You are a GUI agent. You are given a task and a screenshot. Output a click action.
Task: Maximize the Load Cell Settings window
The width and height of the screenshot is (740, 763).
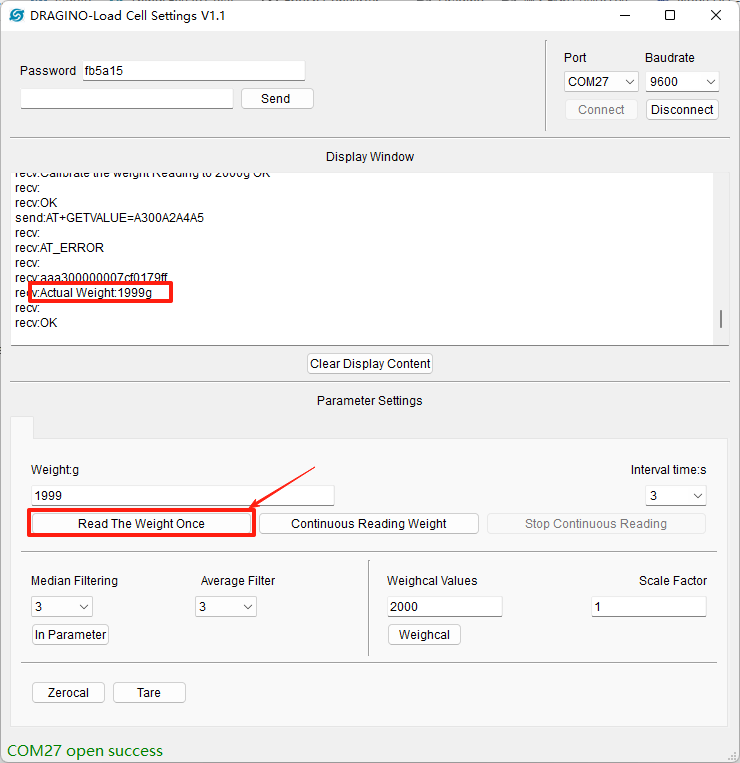(670, 16)
